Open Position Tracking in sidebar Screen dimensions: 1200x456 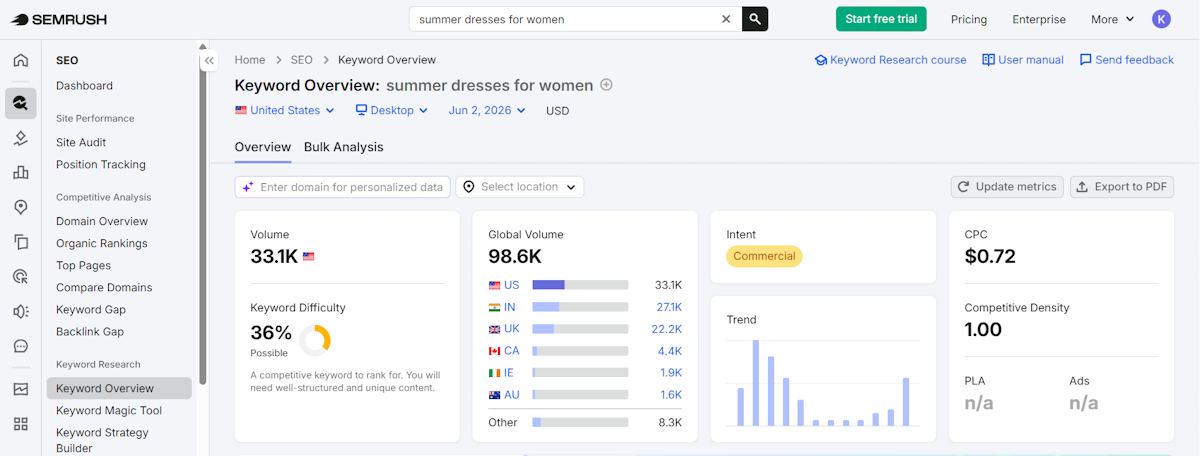coord(101,165)
